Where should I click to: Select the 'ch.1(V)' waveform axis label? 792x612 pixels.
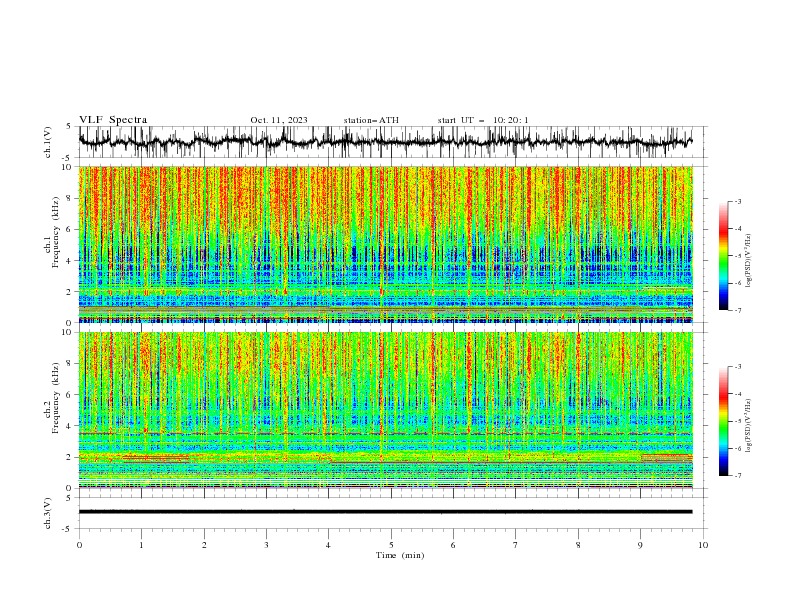(x=48, y=142)
